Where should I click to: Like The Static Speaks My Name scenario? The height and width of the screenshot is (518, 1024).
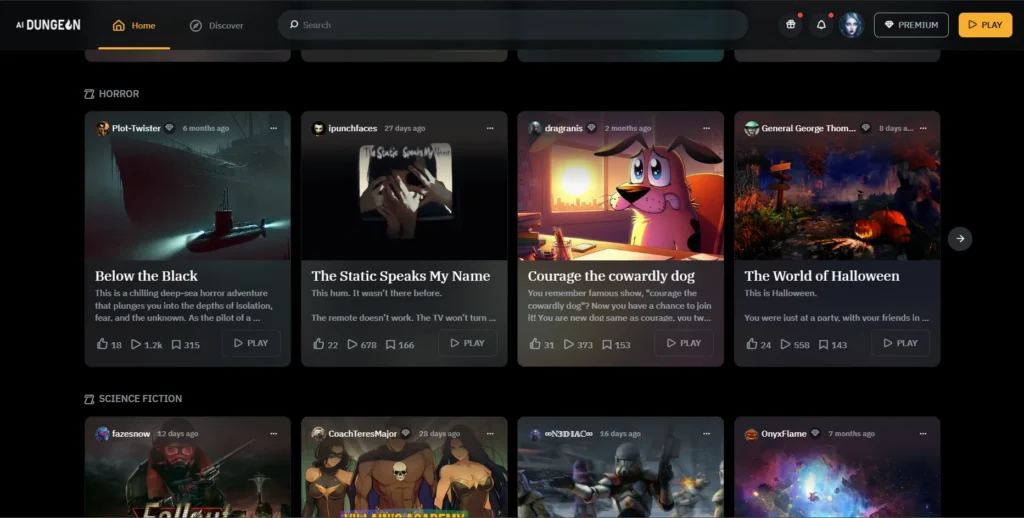pyautogui.click(x=319, y=344)
